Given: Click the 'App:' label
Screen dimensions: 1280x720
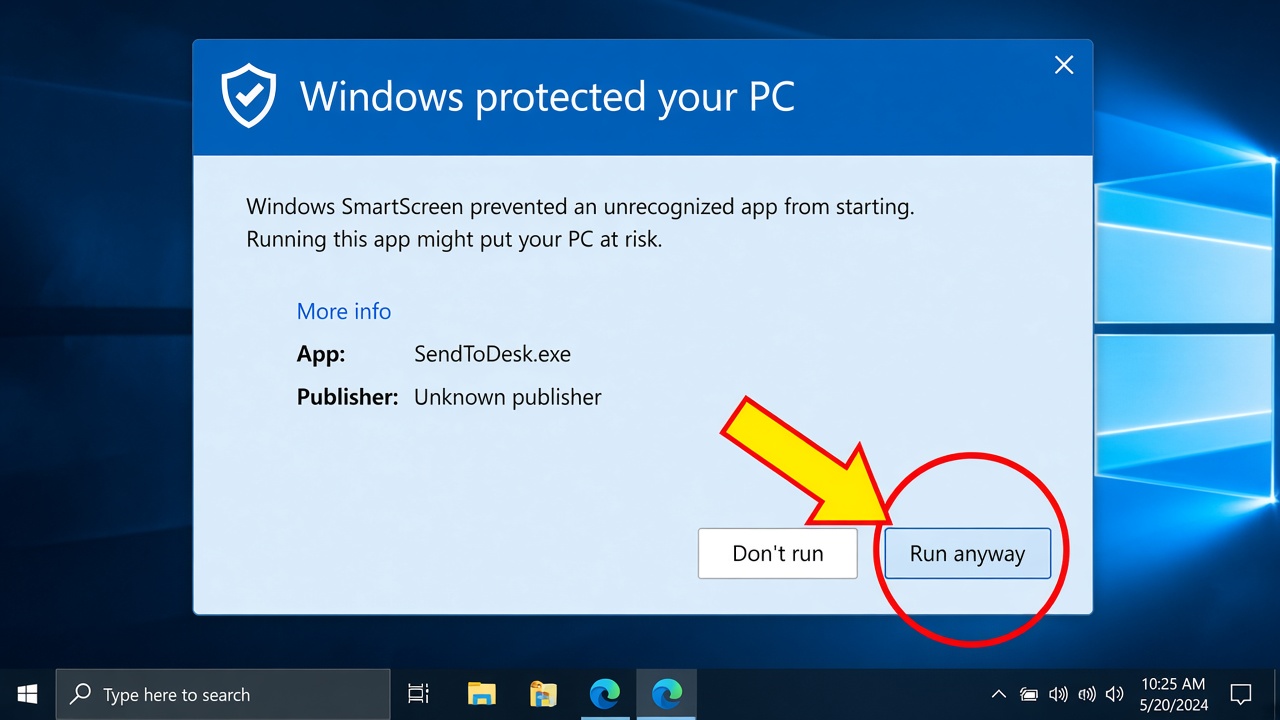Looking at the screenshot, I should pyautogui.click(x=321, y=354).
